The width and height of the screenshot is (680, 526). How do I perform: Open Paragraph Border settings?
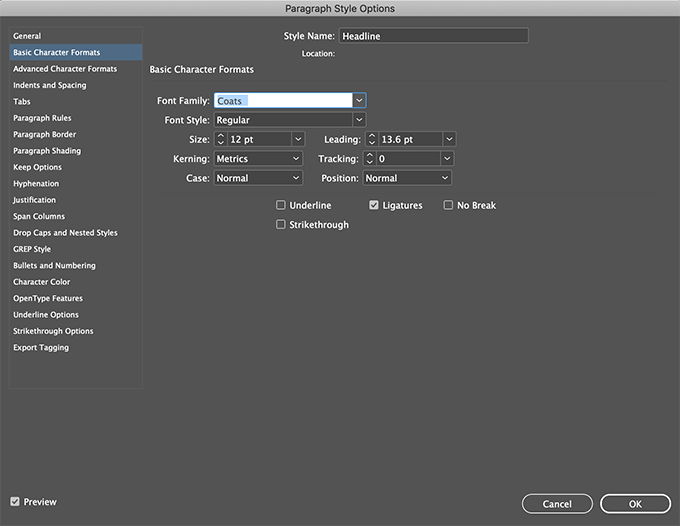coord(76,134)
